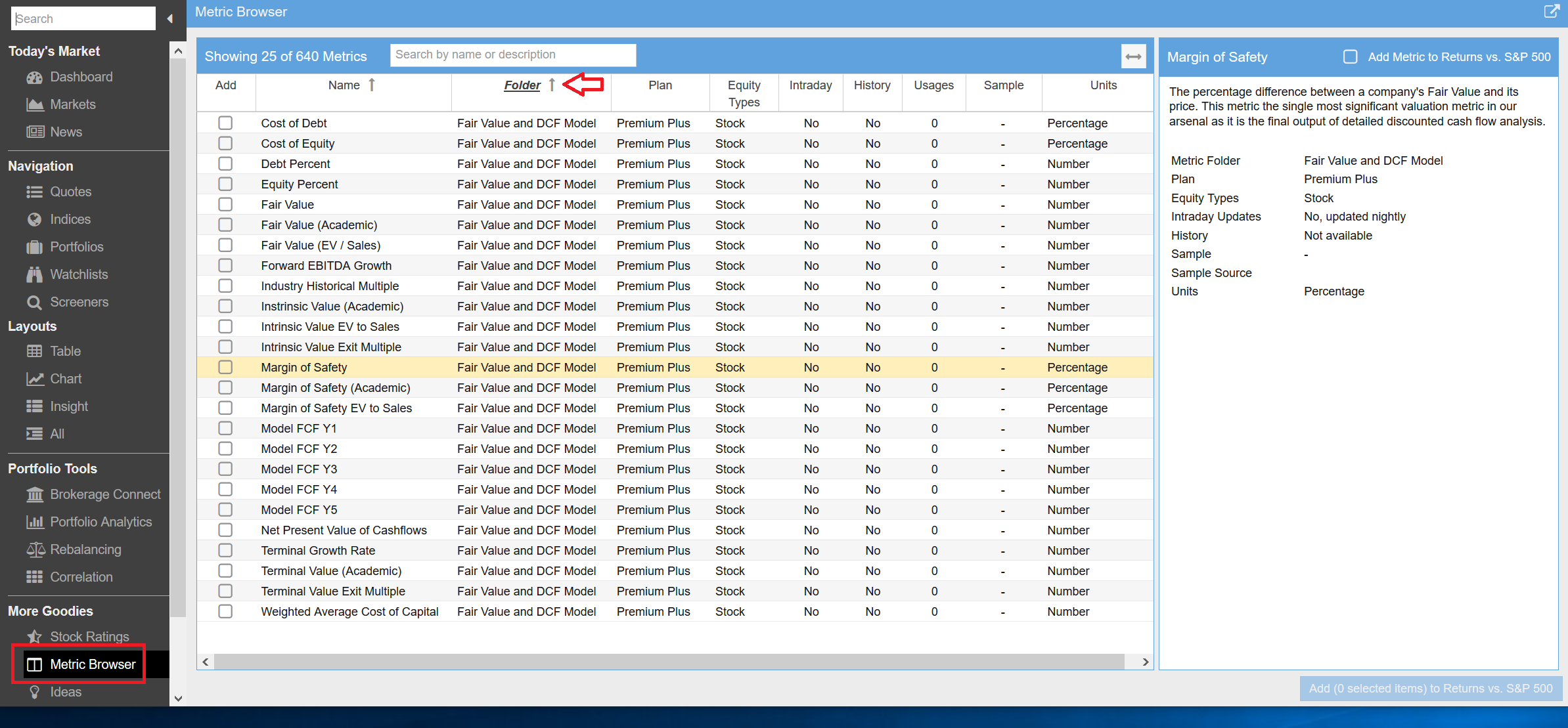Click the Search by name field
1568x728 pixels.
point(512,55)
